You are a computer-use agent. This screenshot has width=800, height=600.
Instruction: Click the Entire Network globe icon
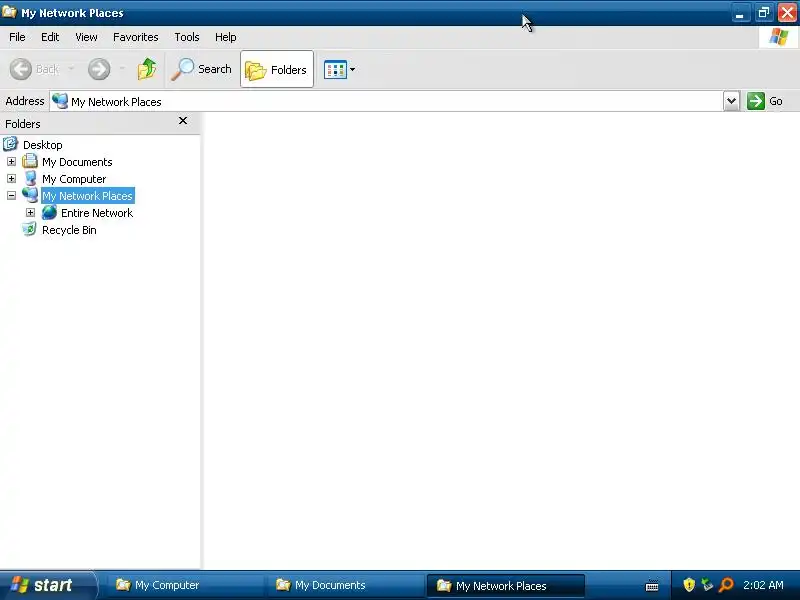click(49, 212)
